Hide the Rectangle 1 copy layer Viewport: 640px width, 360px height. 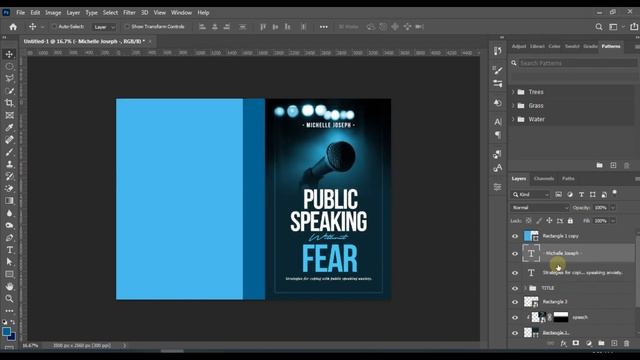pyautogui.click(x=515, y=236)
